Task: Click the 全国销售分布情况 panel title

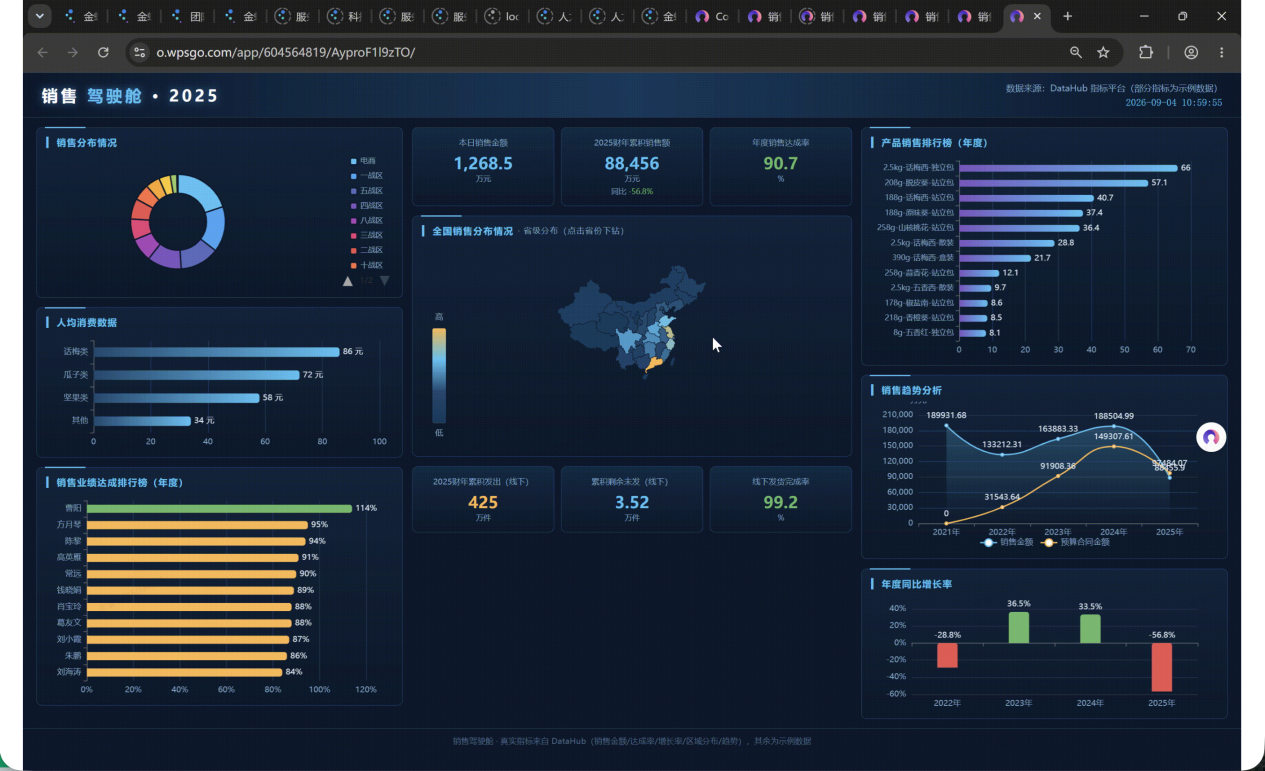Action: point(472,231)
